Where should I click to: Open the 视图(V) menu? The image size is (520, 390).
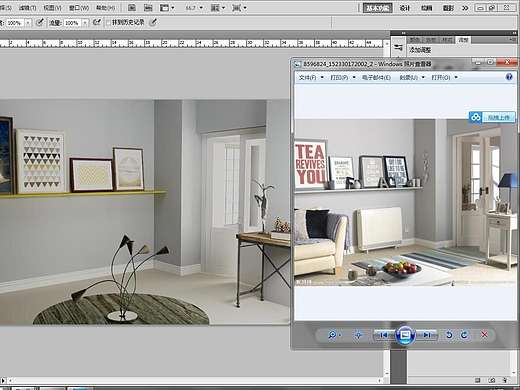[52, 7]
